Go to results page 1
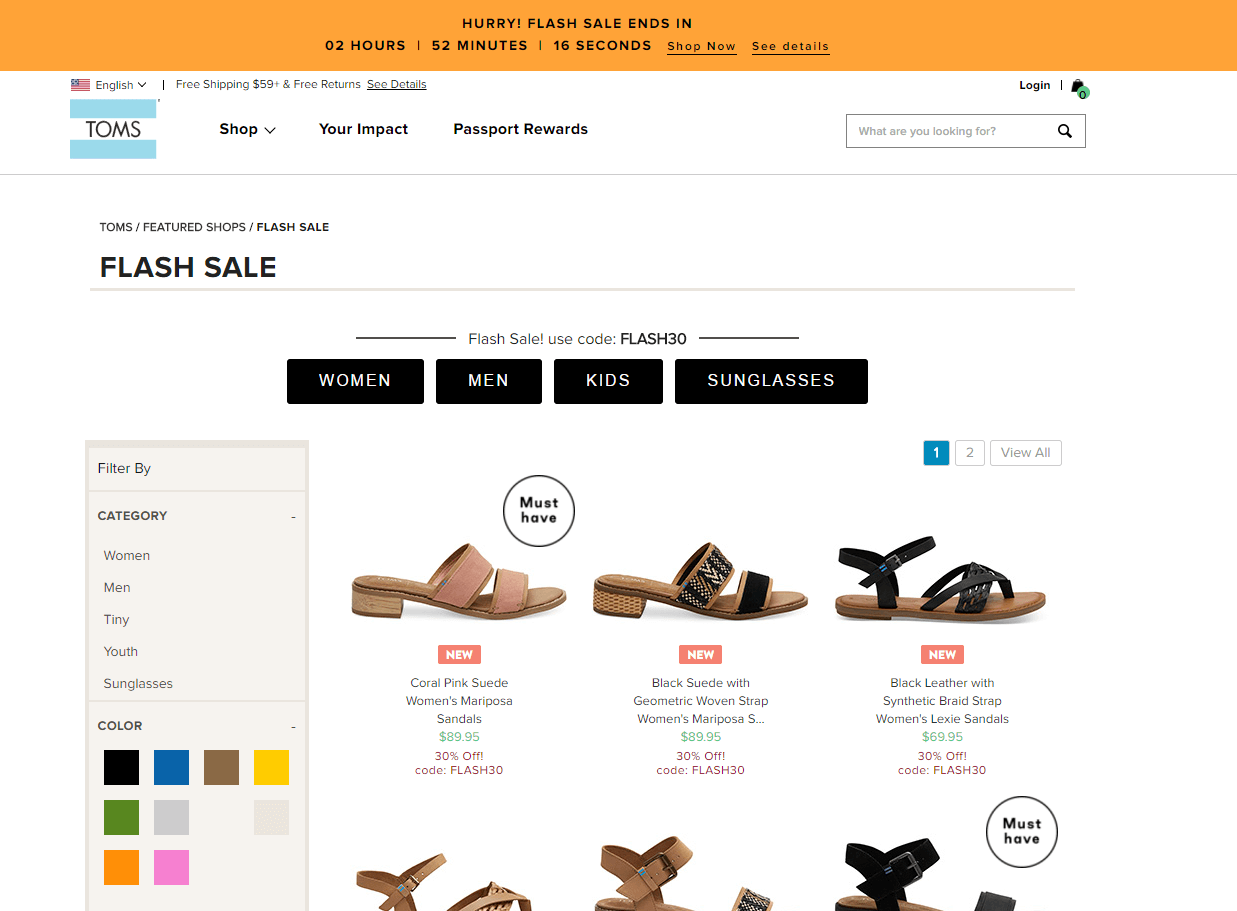The height and width of the screenshot is (911, 1237). [936, 453]
